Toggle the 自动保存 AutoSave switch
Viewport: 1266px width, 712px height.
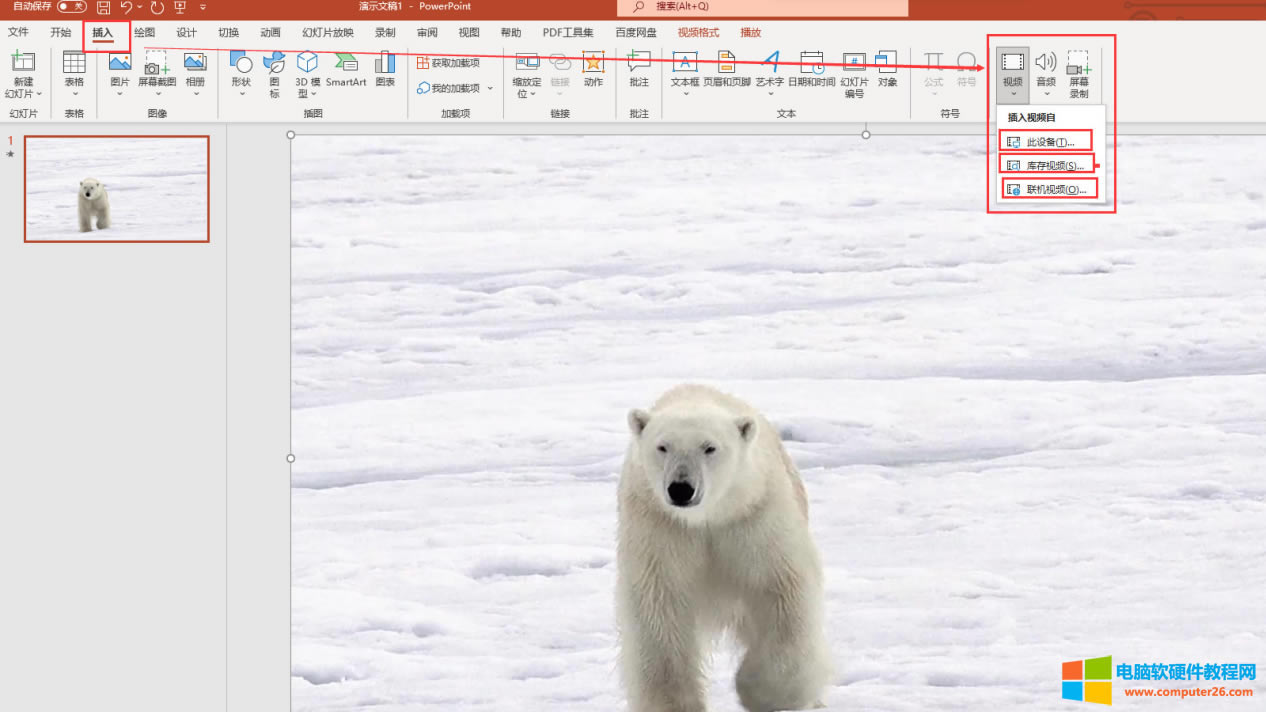point(71,7)
